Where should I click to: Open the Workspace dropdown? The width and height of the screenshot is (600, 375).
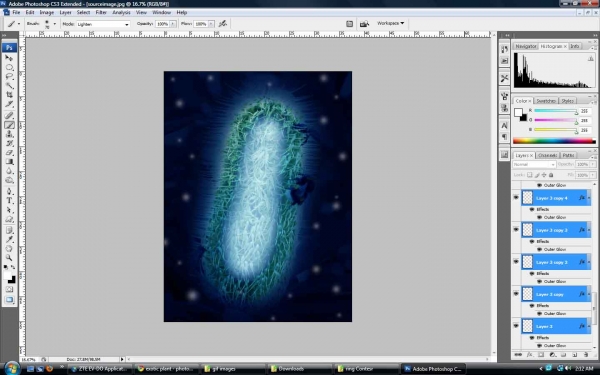[x=390, y=23]
